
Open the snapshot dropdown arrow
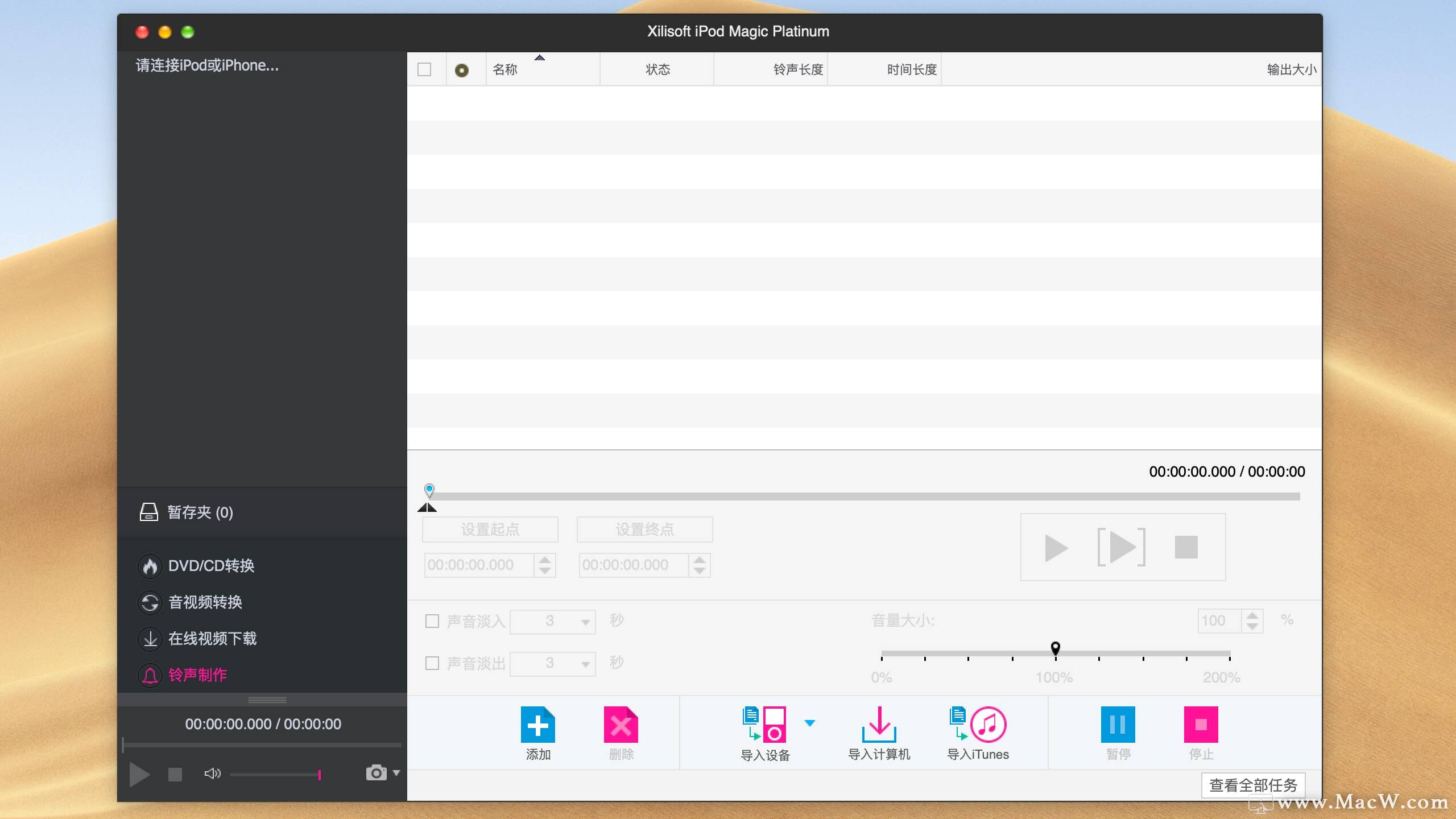(x=396, y=773)
